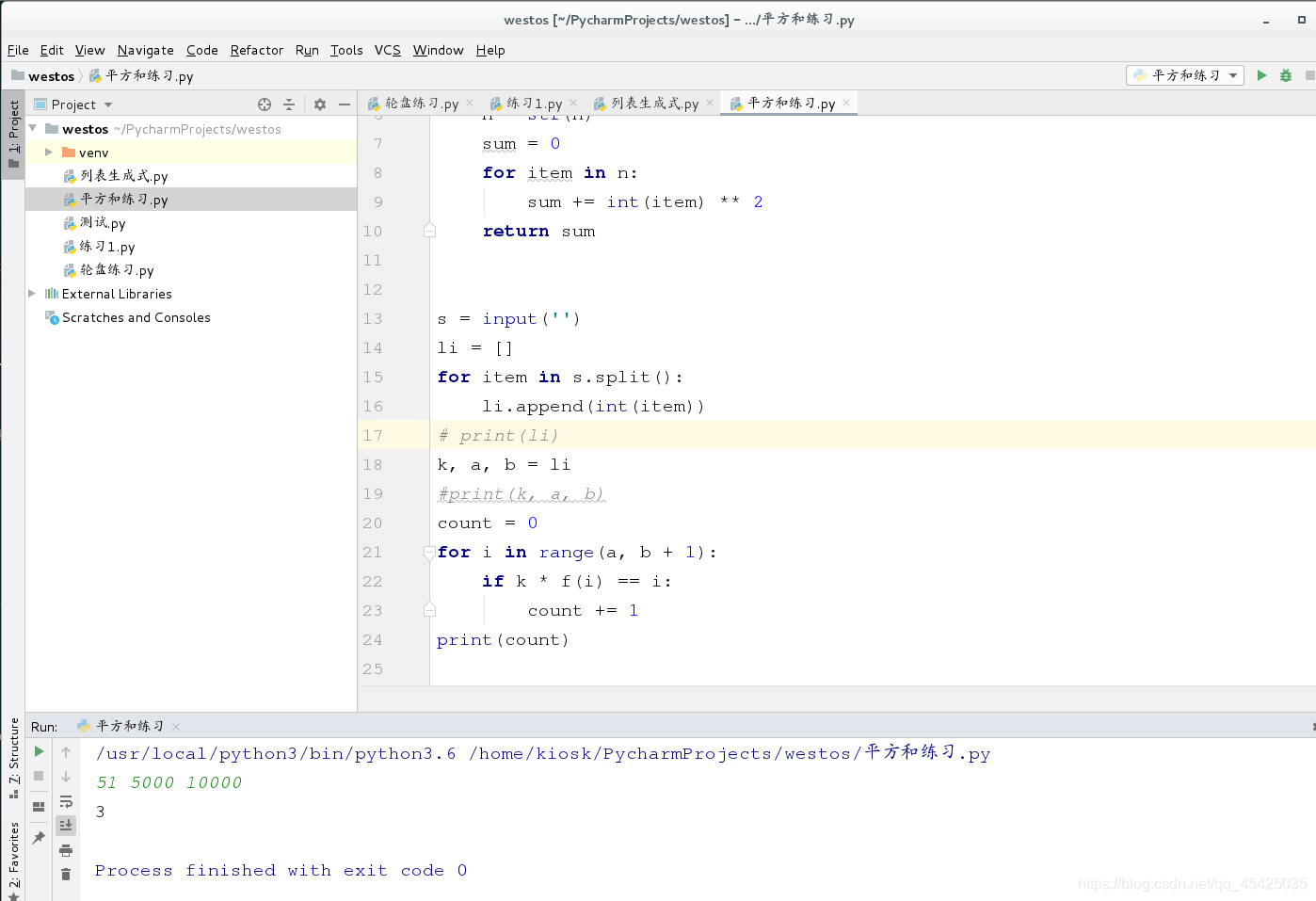Switch to 列表生成式.py editor tab
Viewport: 1316px width, 901px height.
click(654, 104)
